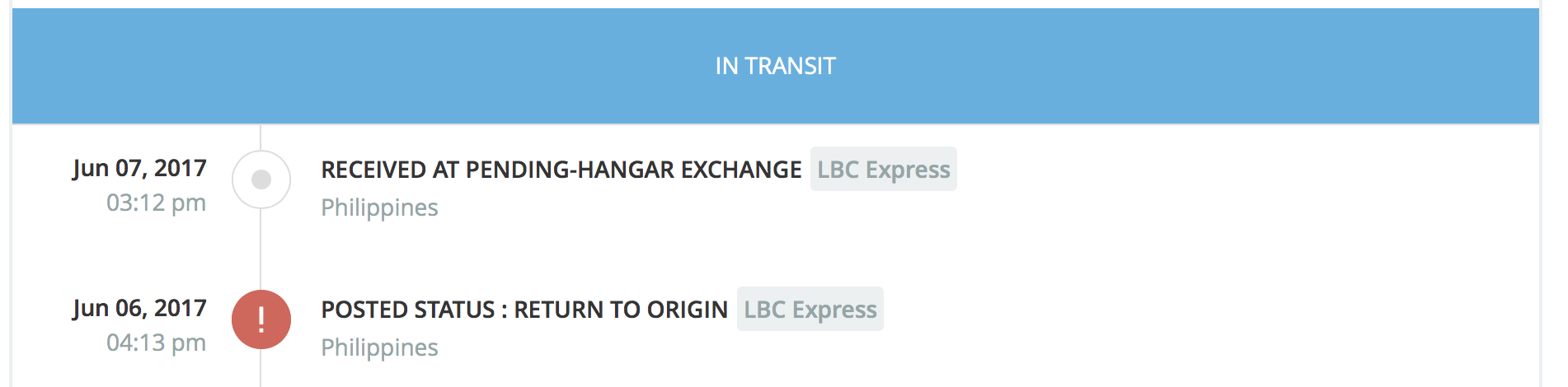Click the PENDING-HANGAR EXCHANGE text
This screenshot has height=387, width=1568.
[x=633, y=170]
